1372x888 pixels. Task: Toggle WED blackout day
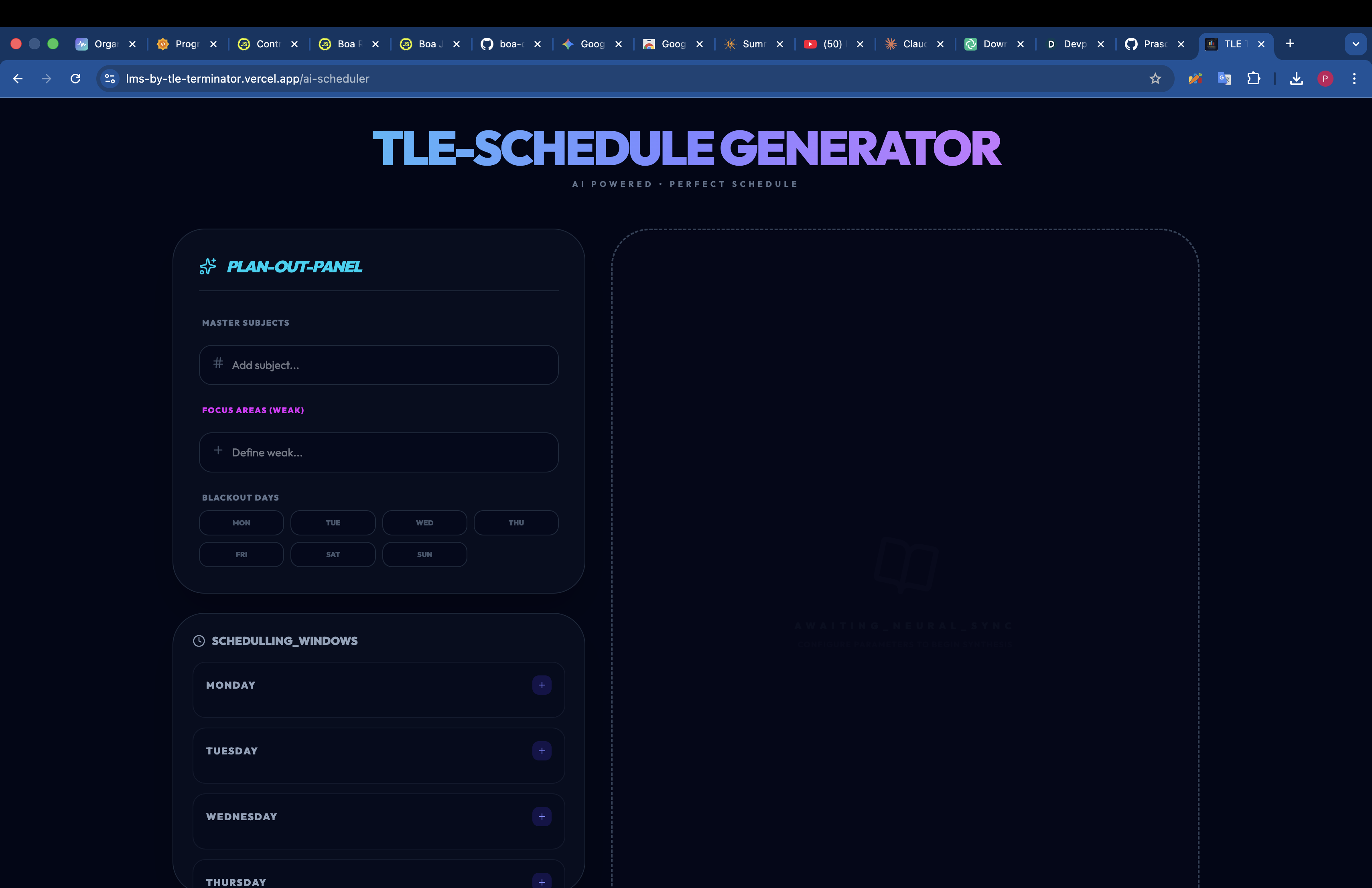tap(424, 523)
